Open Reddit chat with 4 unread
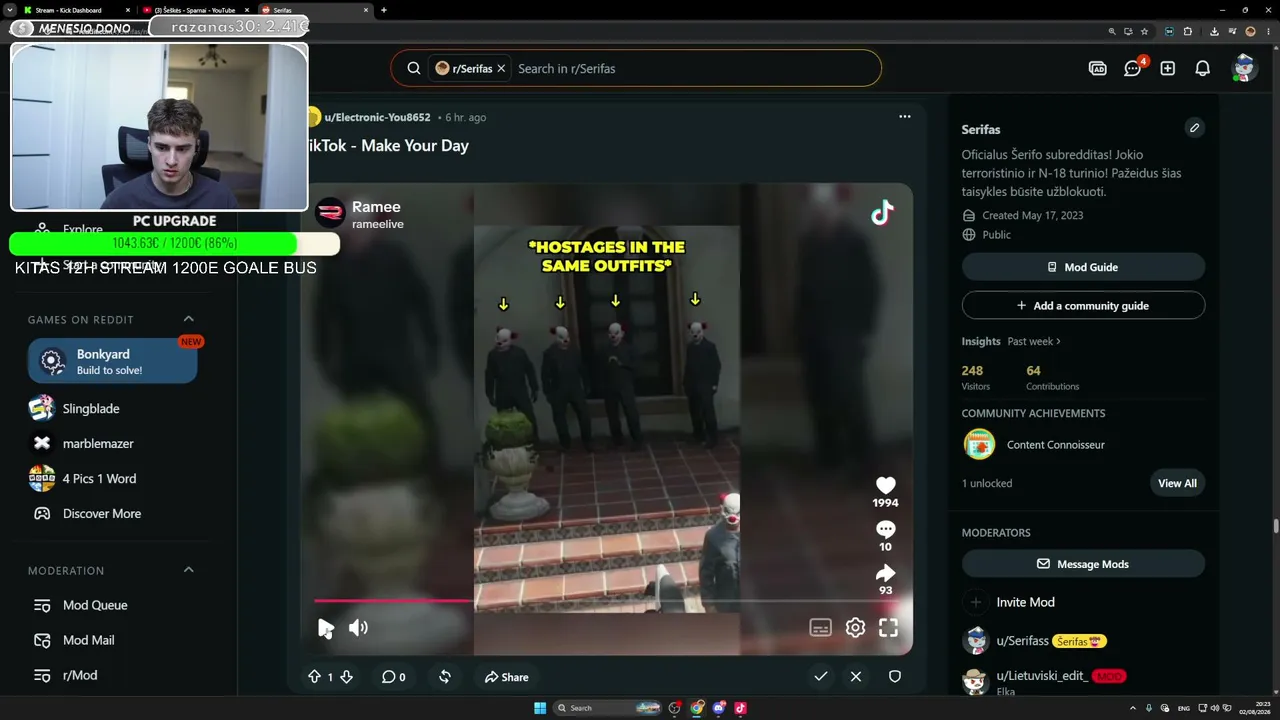 [1133, 68]
